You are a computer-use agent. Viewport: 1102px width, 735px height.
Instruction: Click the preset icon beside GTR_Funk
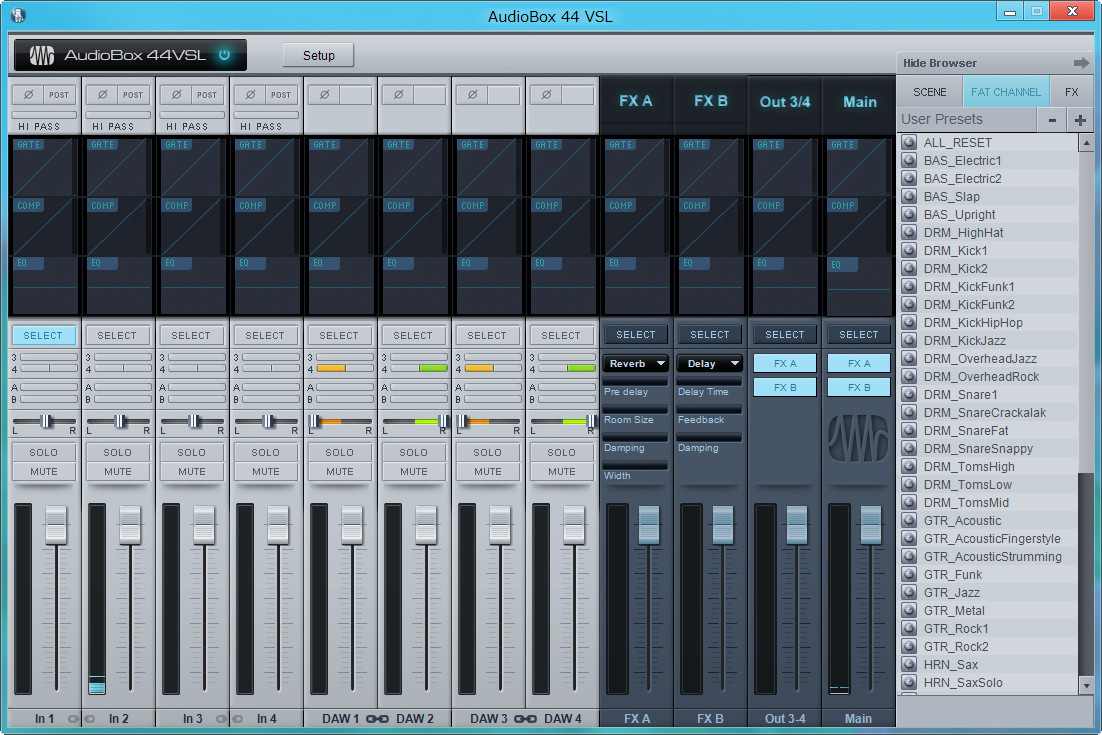pyautogui.click(x=909, y=574)
